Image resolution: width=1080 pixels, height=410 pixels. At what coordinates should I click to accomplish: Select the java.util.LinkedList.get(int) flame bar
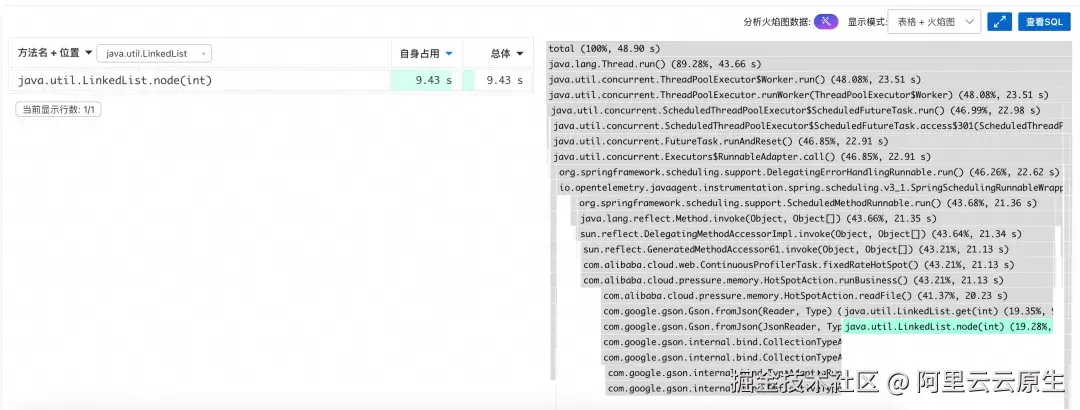pos(948,311)
